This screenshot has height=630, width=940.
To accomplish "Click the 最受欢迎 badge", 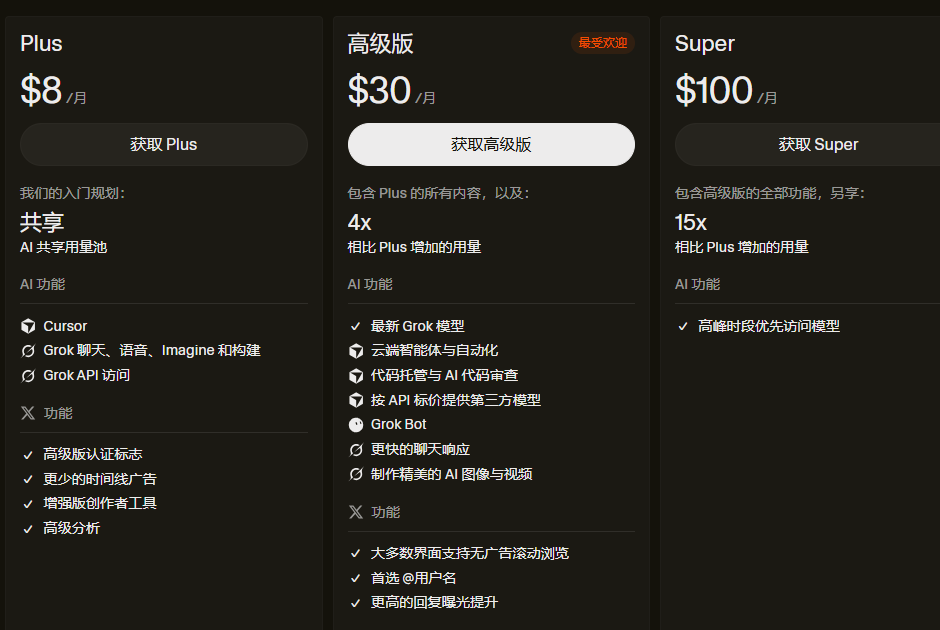I will 602,43.
